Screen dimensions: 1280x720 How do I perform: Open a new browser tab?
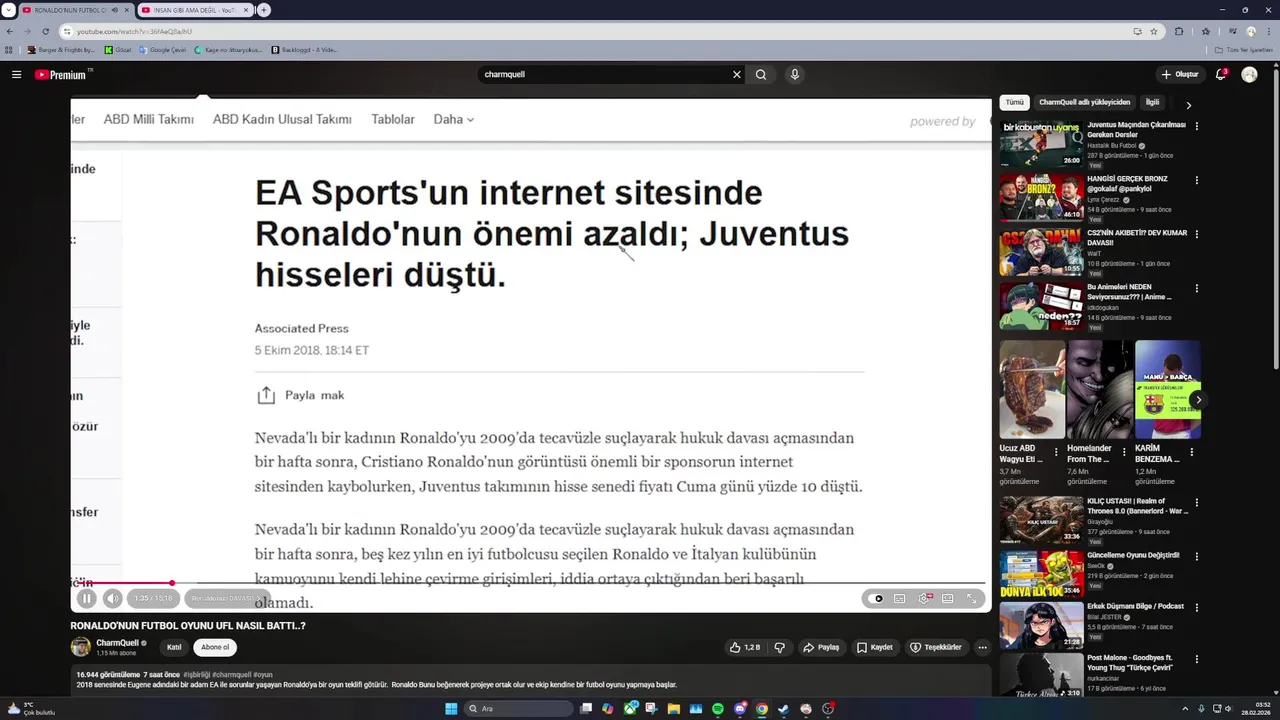[x=264, y=10]
